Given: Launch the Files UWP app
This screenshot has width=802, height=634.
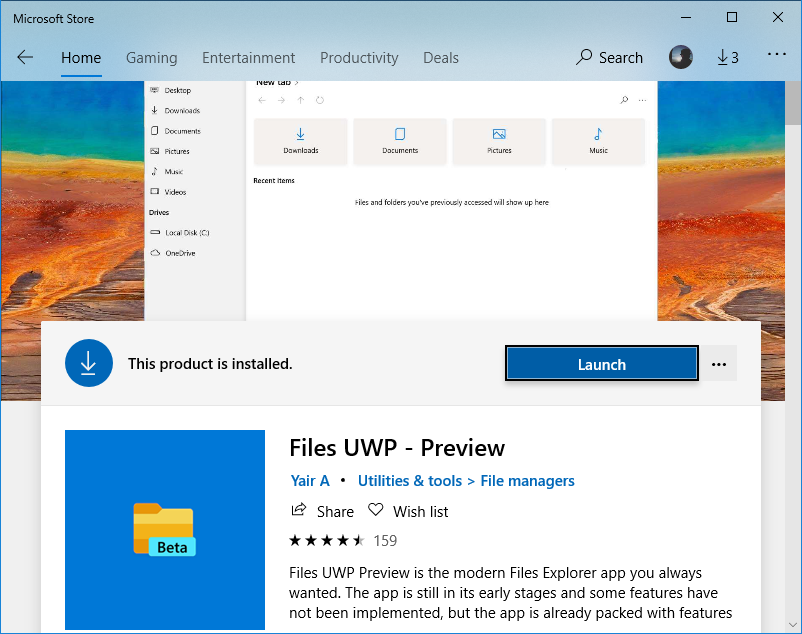Looking at the screenshot, I should point(602,364).
